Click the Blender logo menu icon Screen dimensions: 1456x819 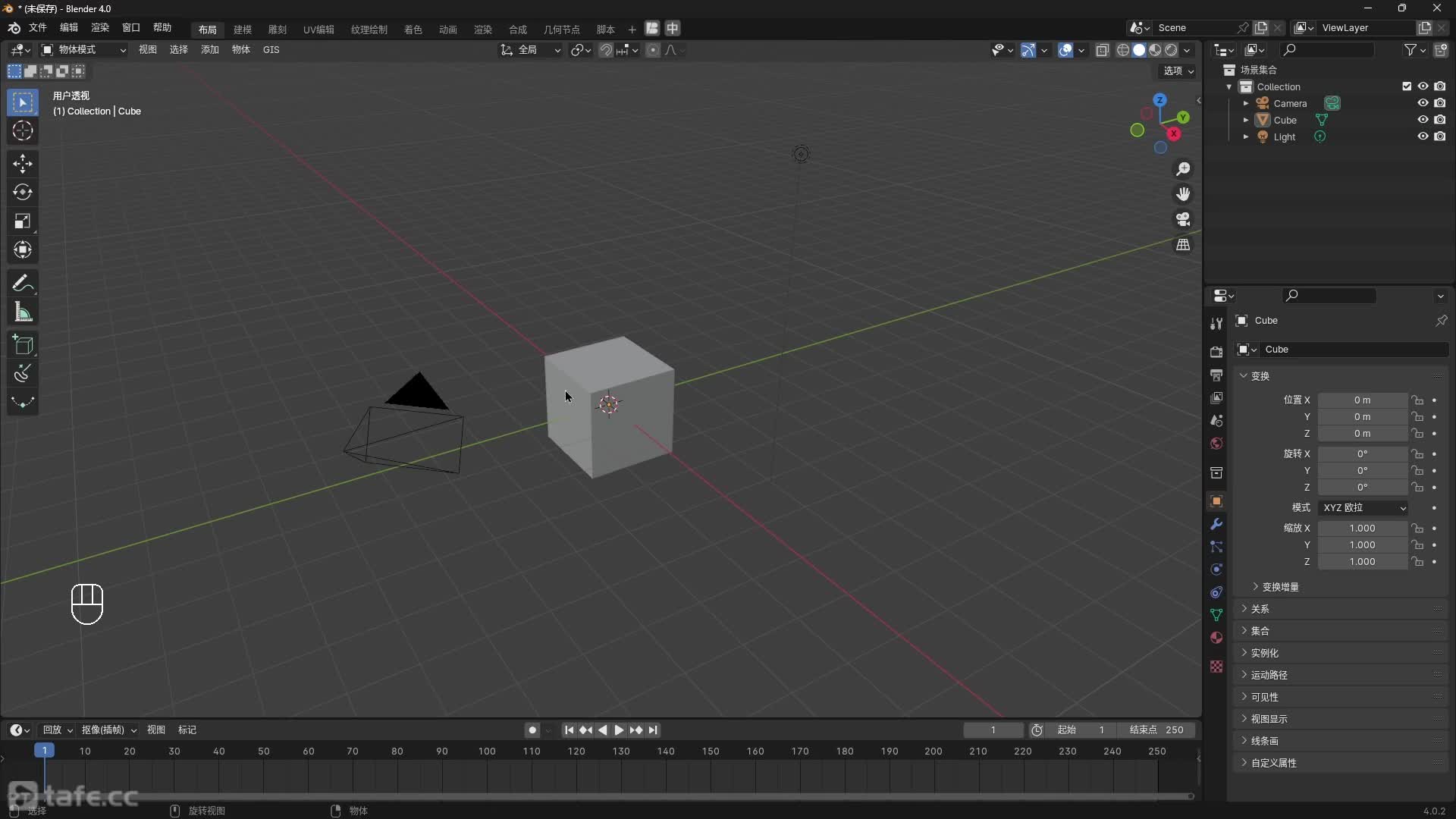(14, 28)
